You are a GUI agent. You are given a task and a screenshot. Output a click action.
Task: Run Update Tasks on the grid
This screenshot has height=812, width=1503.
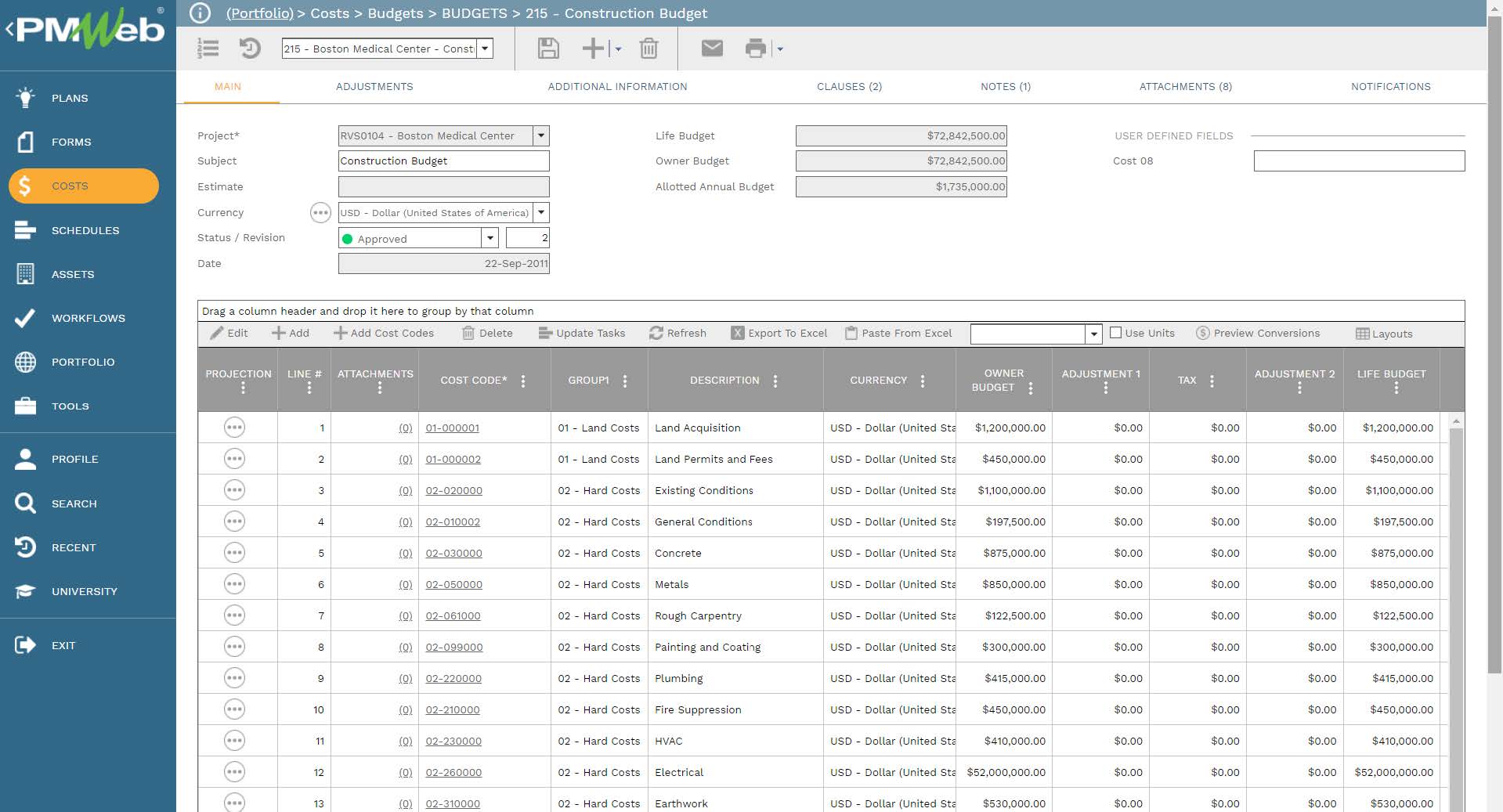click(x=581, y=333)
